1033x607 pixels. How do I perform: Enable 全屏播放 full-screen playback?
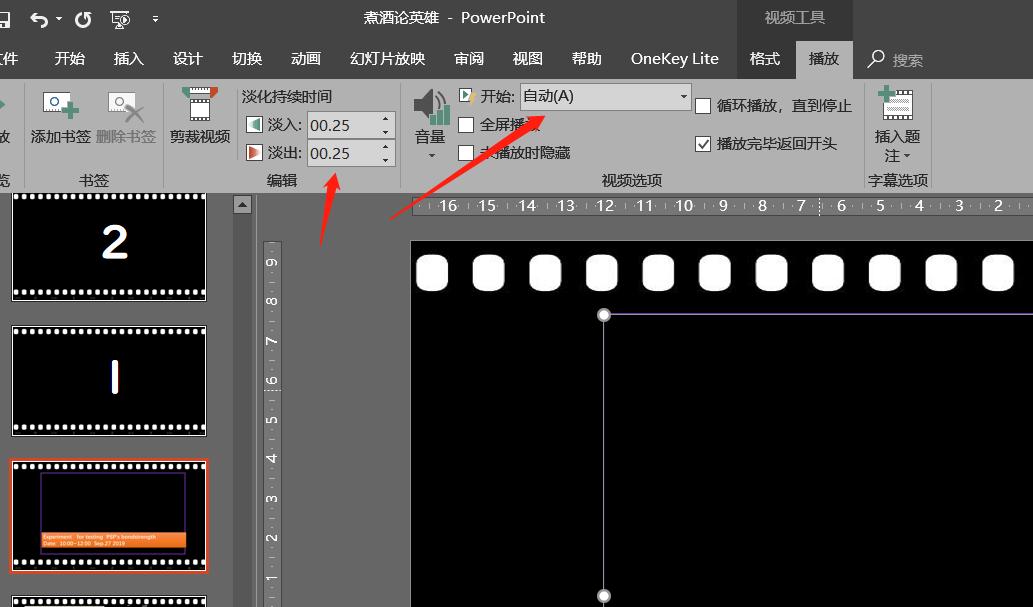465,125
